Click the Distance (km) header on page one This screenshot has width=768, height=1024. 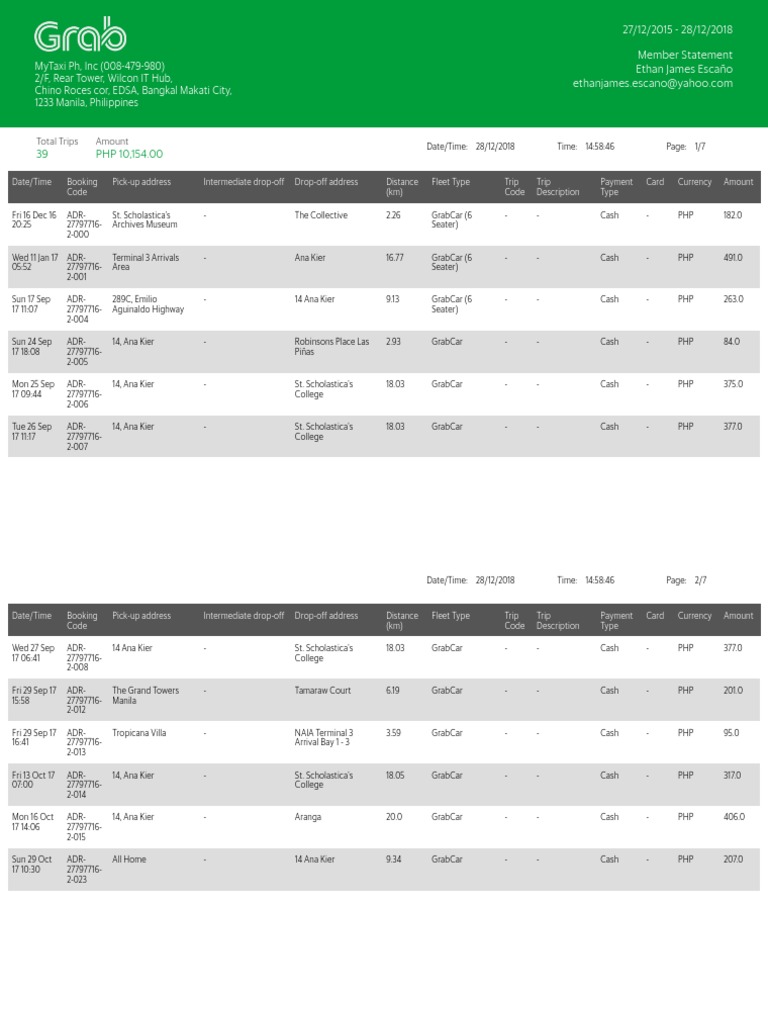[x=402, y=187]
